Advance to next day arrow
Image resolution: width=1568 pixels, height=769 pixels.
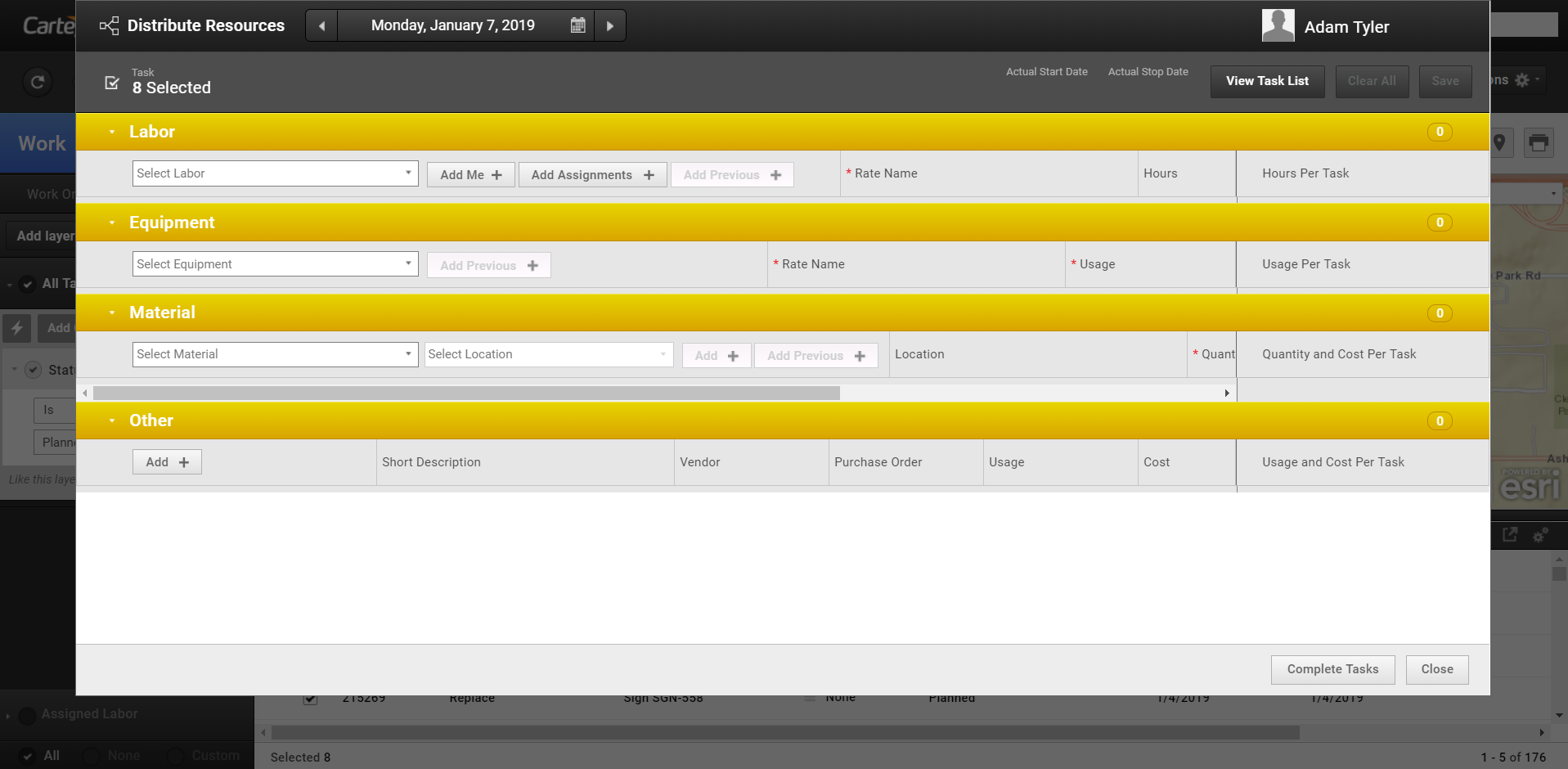point(610,25)
